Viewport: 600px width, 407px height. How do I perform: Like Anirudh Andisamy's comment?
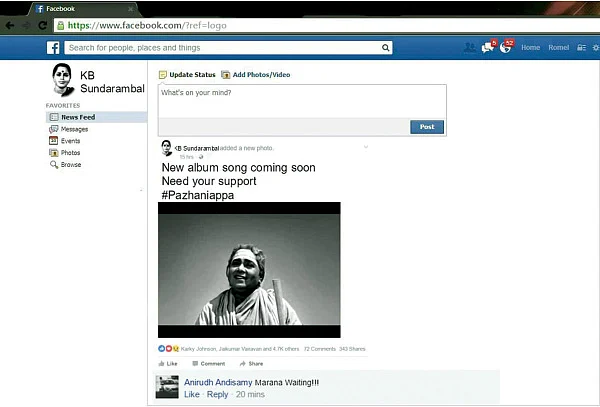(x=192, y=394)
